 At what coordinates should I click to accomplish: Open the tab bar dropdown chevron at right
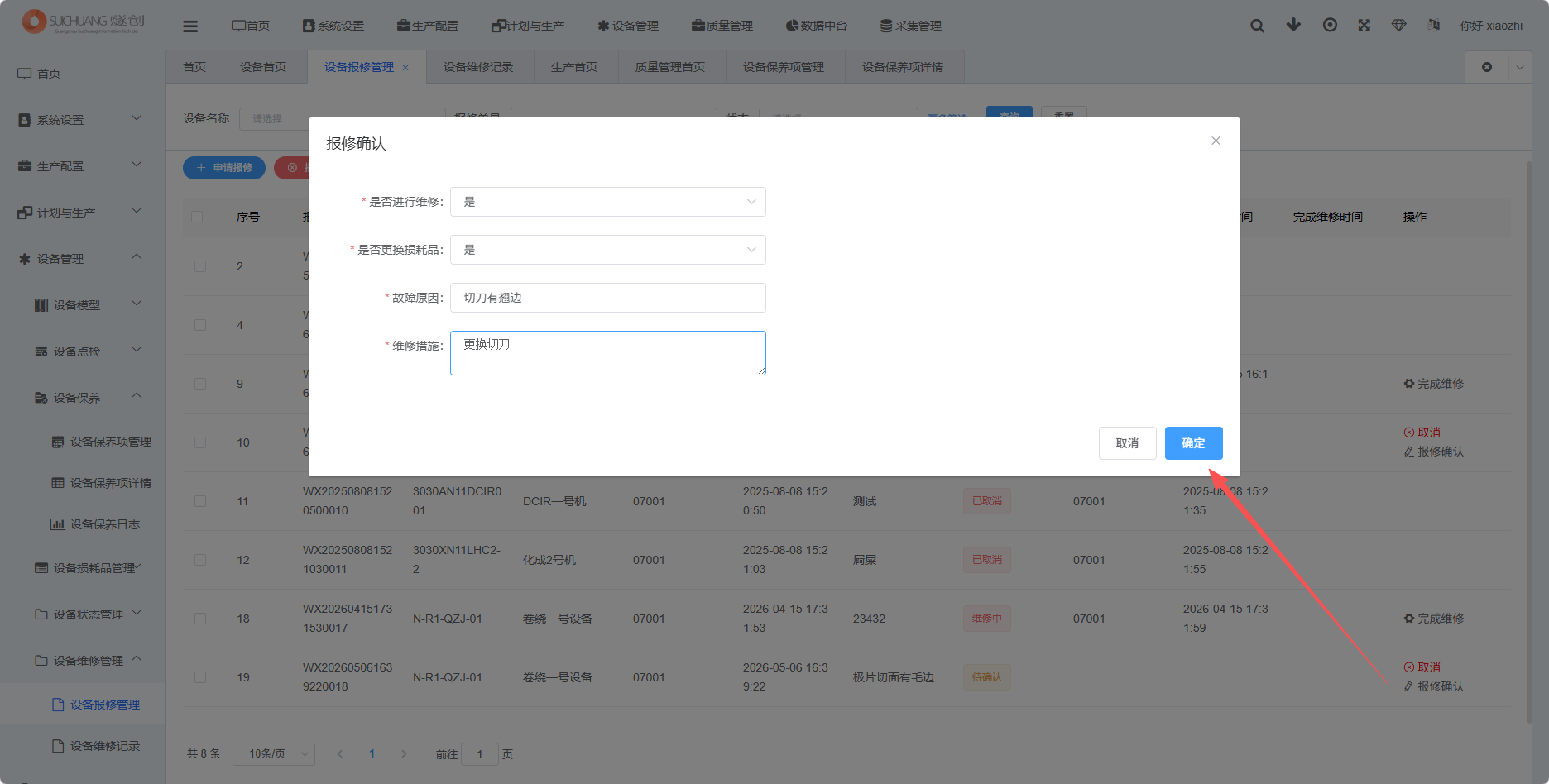pos(1520,67)
